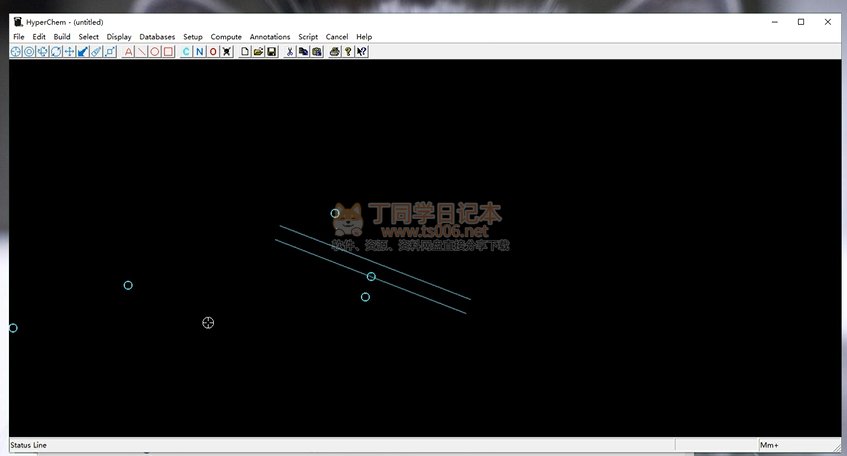Image resolution: width=847 pixels, height=456 pixels.
Task: Set default element to Carbon C
Action: coord(186,52)
